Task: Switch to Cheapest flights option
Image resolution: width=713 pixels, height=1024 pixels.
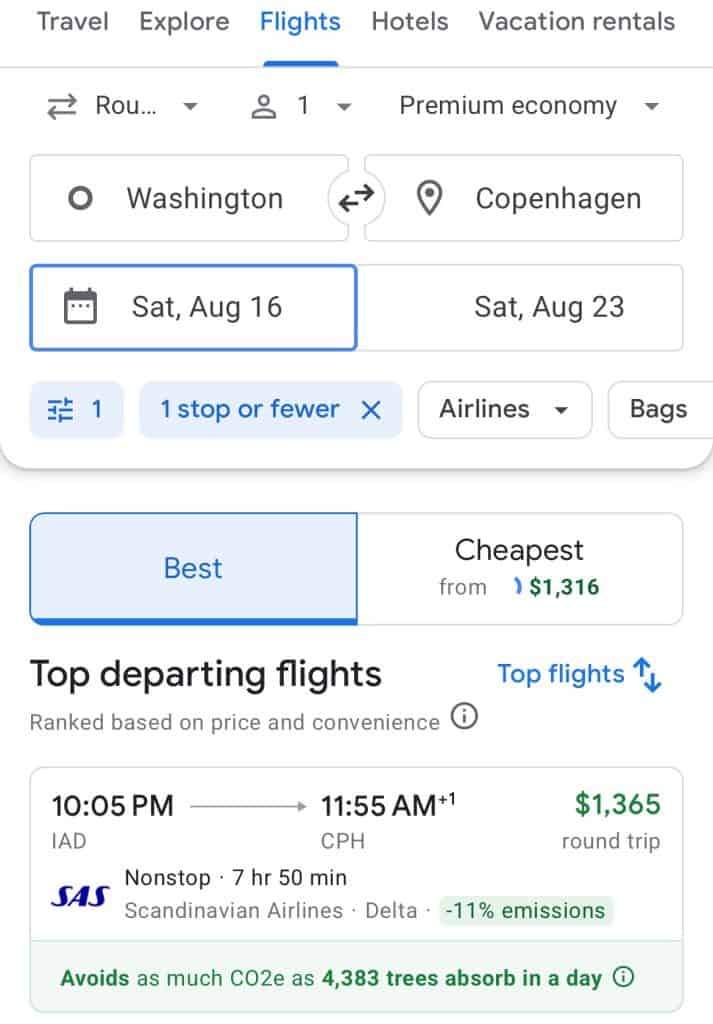Action: tap(519, 568)
